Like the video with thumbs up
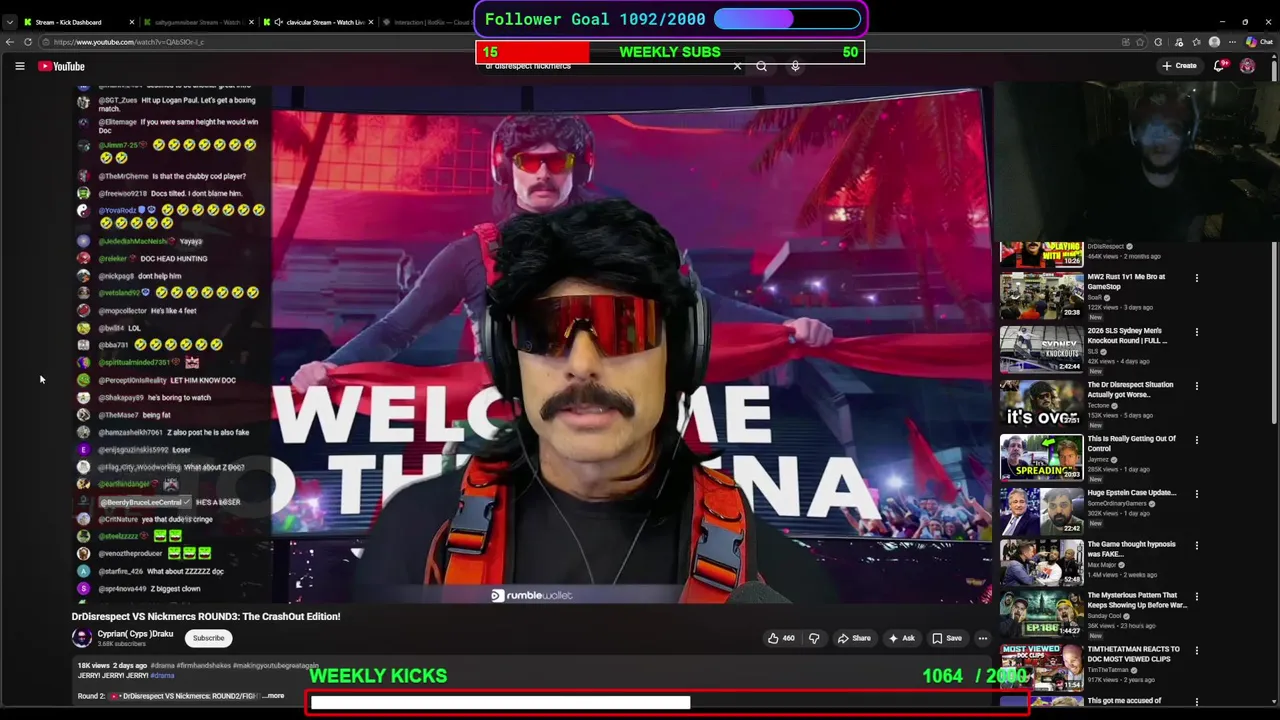 click(780, 638)
